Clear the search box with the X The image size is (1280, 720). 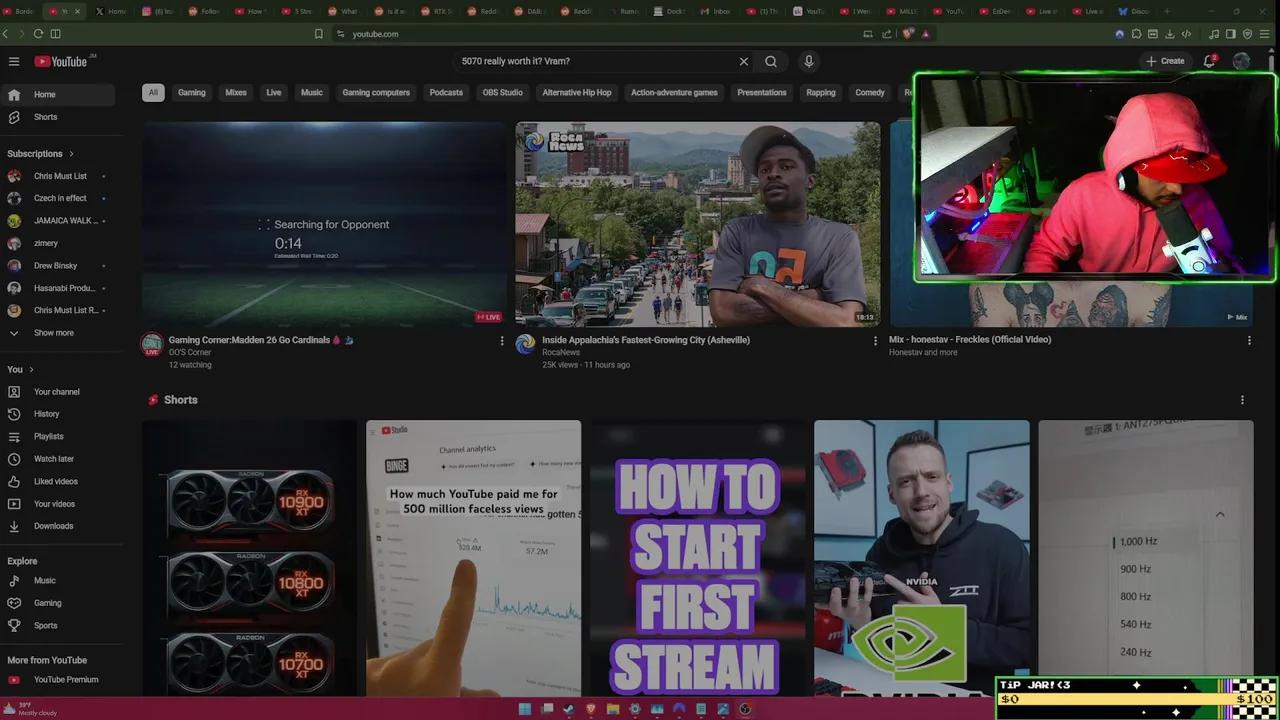[743, 61]
